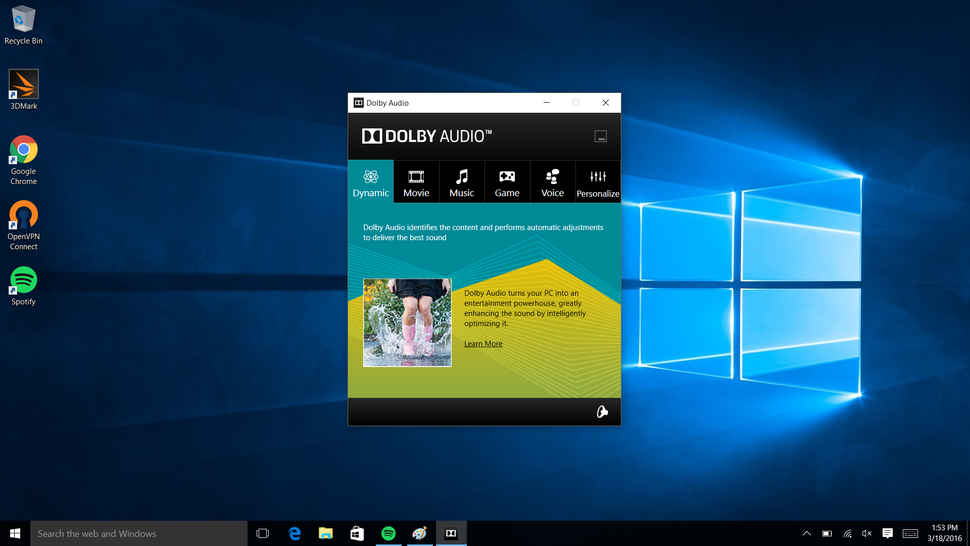Toggle the Dolby Audio power button
Screen dimensions: 970x546
pos(602,412)
